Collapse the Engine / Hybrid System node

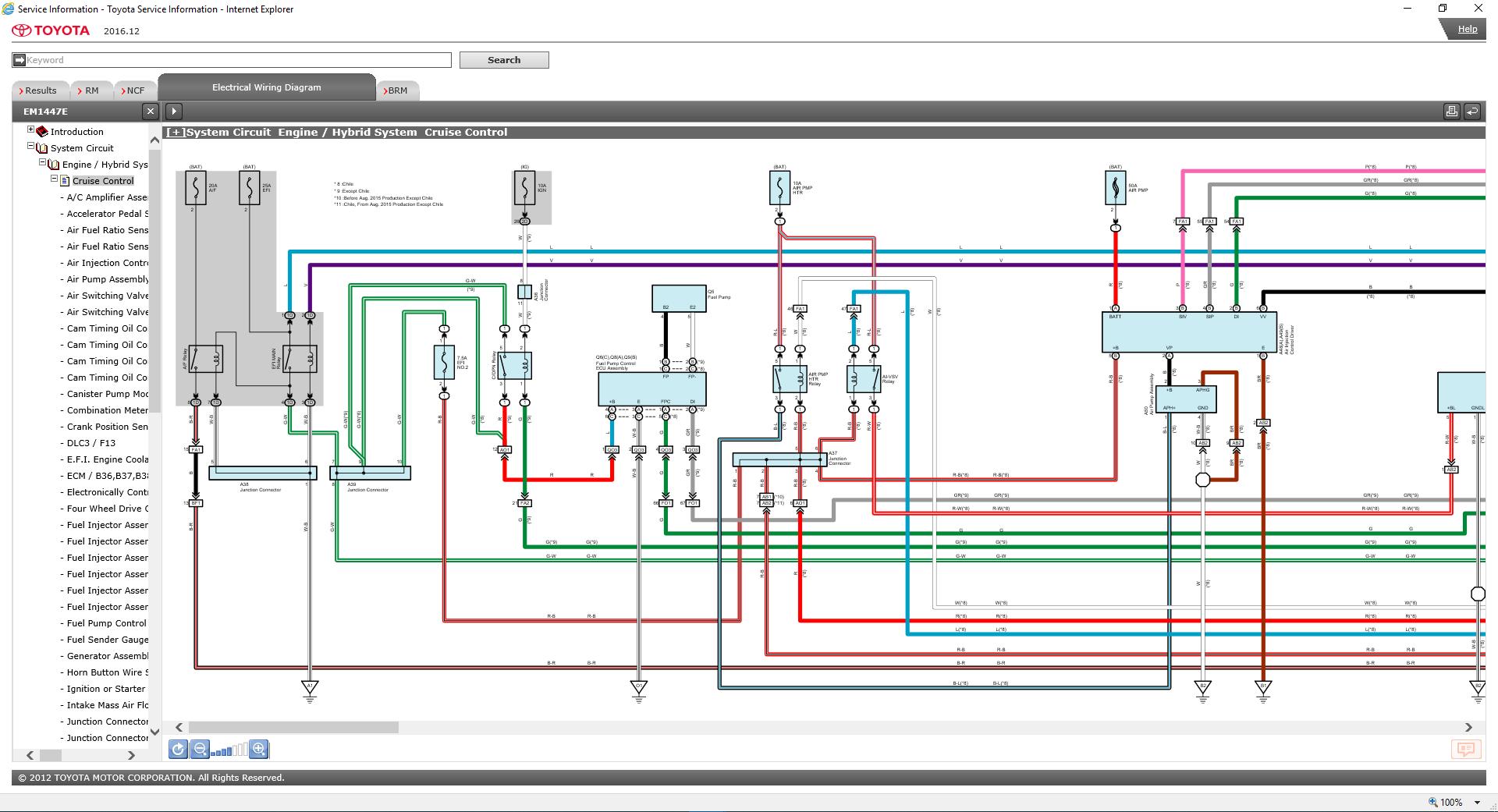click(43, 163)
